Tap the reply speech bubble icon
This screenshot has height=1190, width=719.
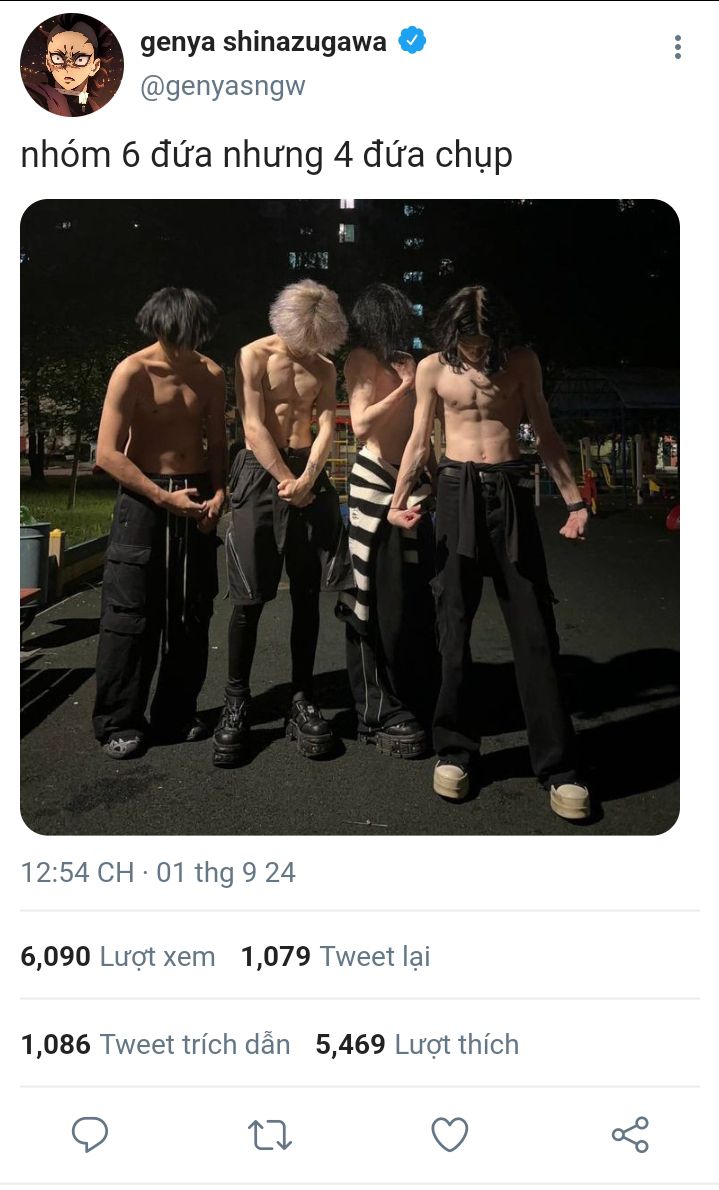(x=90, y=1135)
